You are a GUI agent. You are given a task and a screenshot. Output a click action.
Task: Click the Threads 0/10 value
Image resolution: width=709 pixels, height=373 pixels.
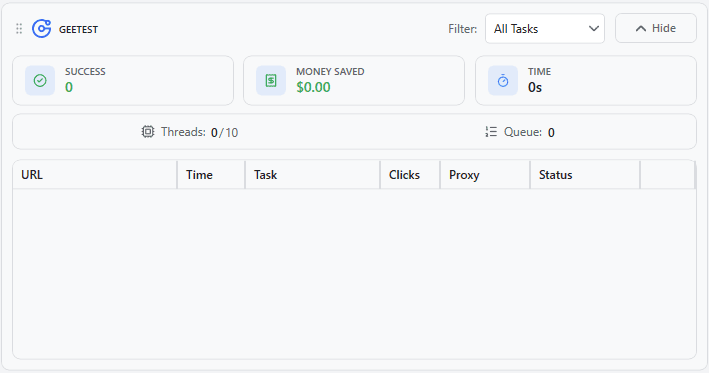tap(224, 132)
